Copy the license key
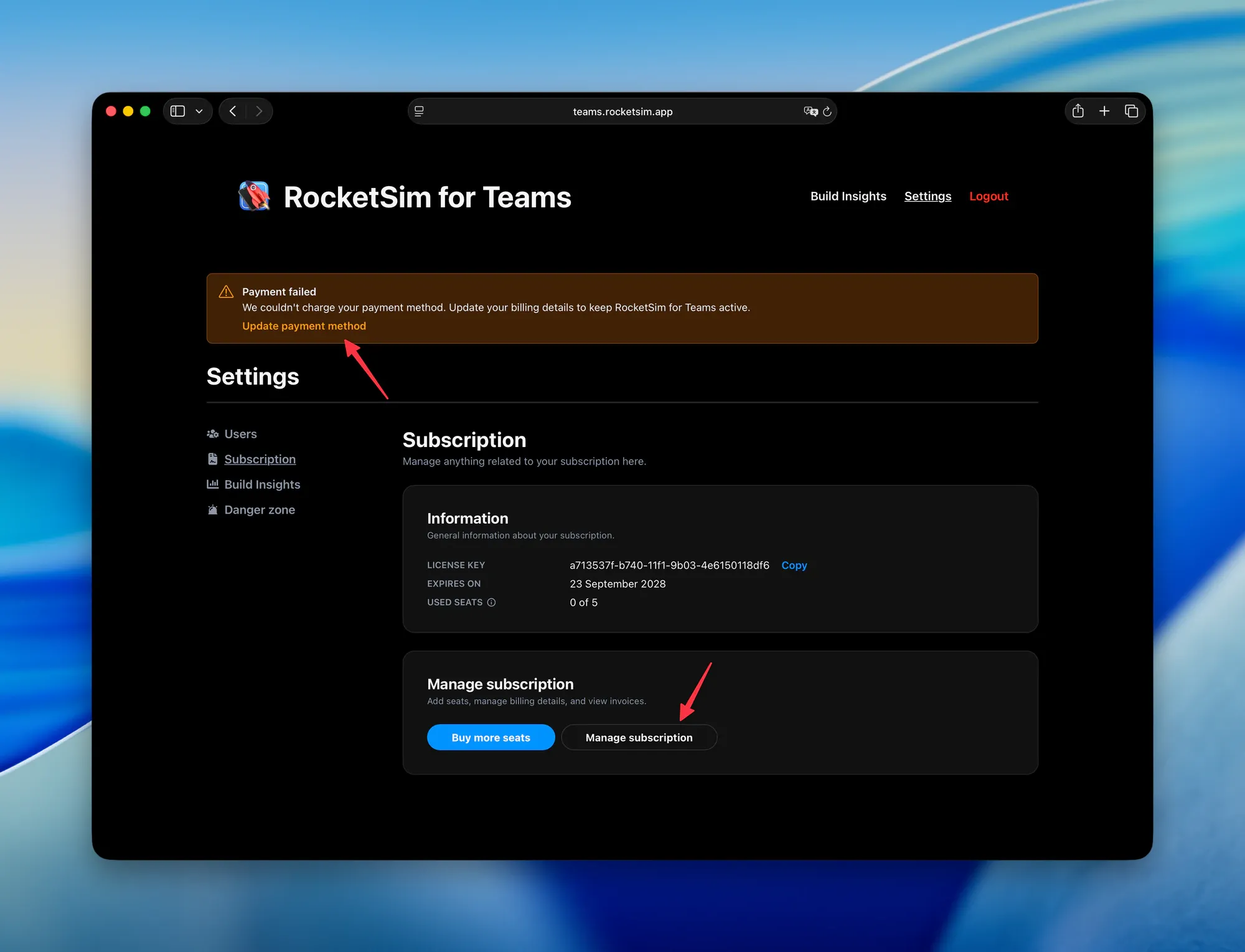This screenshot has width=1245, height=952. point(794,565)
